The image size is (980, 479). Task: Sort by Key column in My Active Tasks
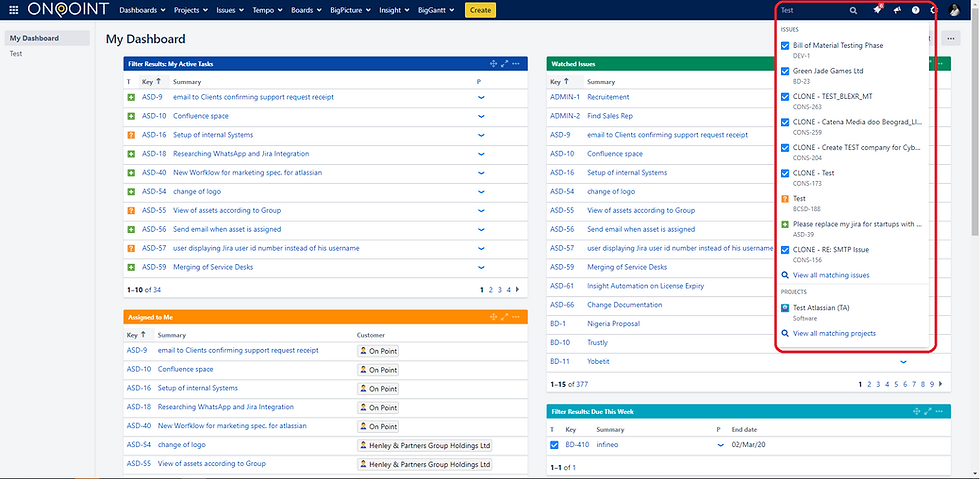click(x=151, y=81)
